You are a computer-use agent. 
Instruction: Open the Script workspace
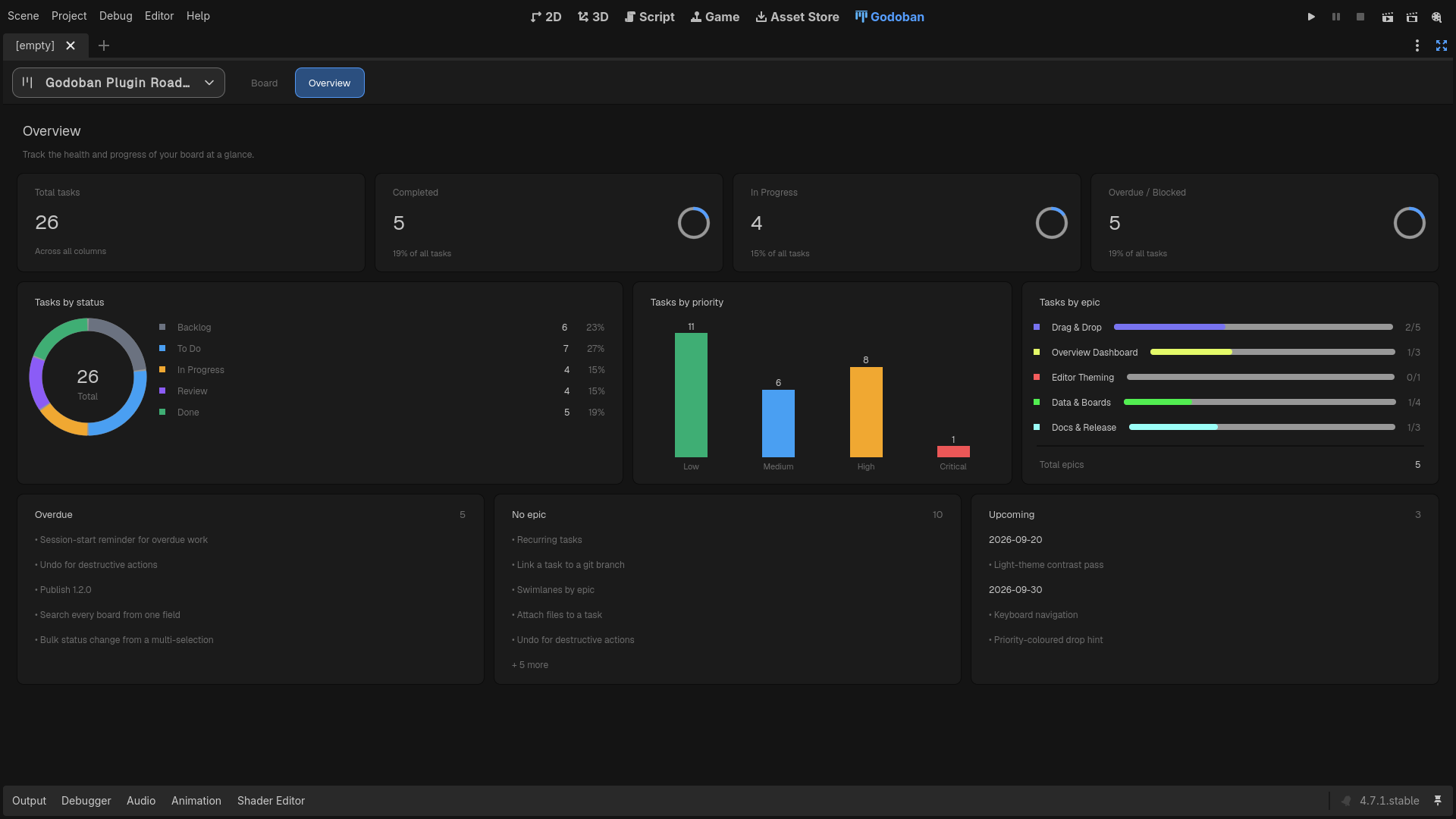649,17
